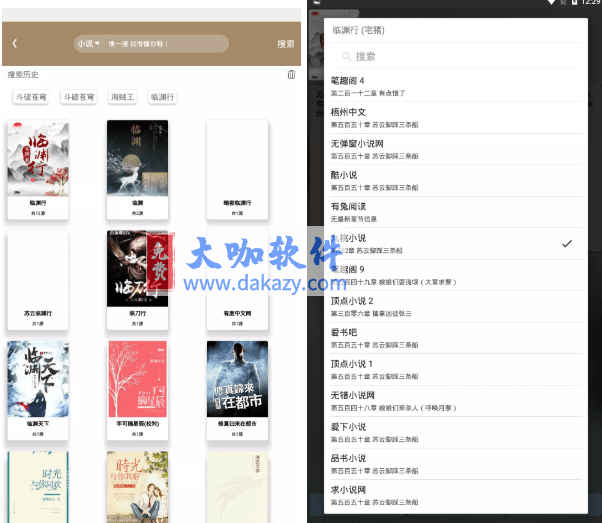Screen dimensions: 602x523
Task: Select source 求小说网
Action: coord(455,496)
